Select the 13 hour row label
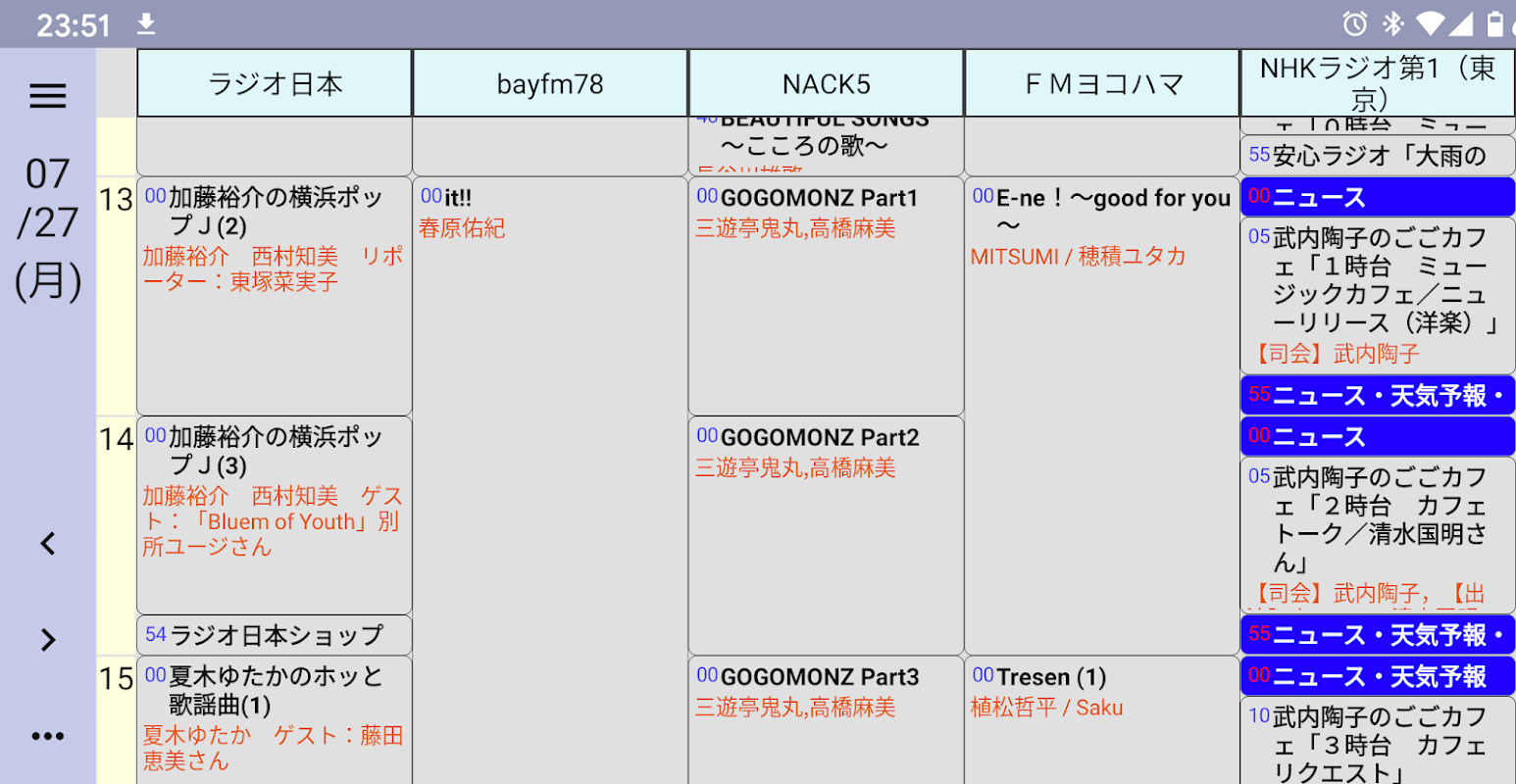 [116, 200]
